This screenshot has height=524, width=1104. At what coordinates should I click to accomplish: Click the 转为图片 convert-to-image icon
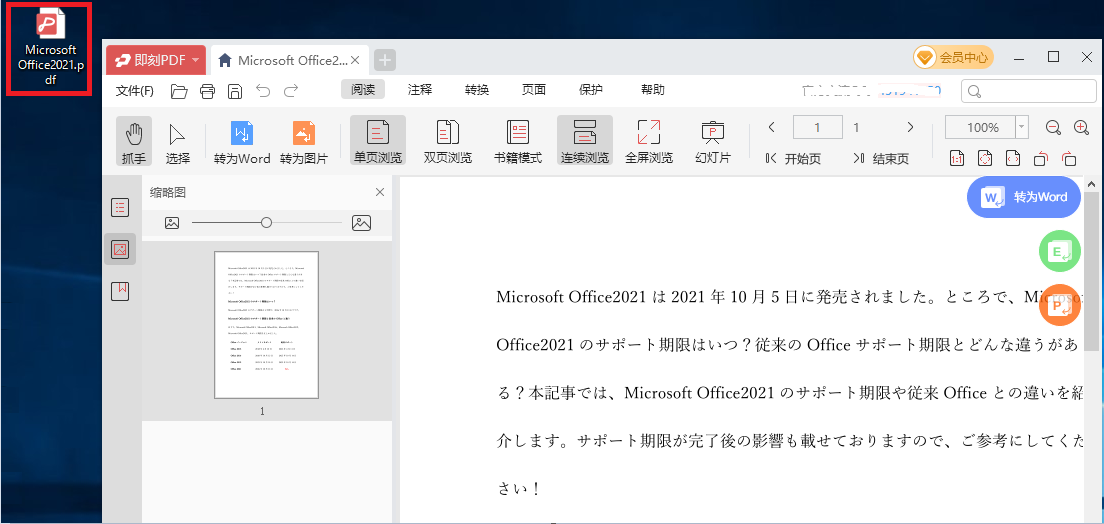click(303, 141)
